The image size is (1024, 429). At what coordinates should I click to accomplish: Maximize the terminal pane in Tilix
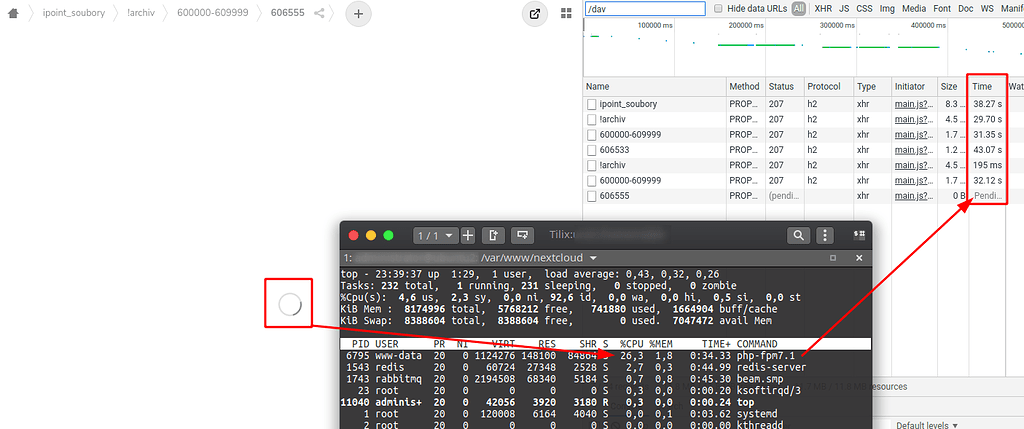(833, 258)
